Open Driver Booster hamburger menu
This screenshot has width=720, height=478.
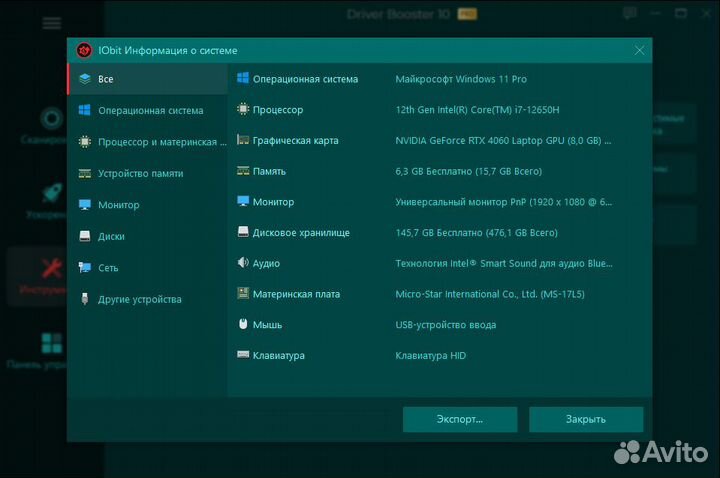pos(52,23)
